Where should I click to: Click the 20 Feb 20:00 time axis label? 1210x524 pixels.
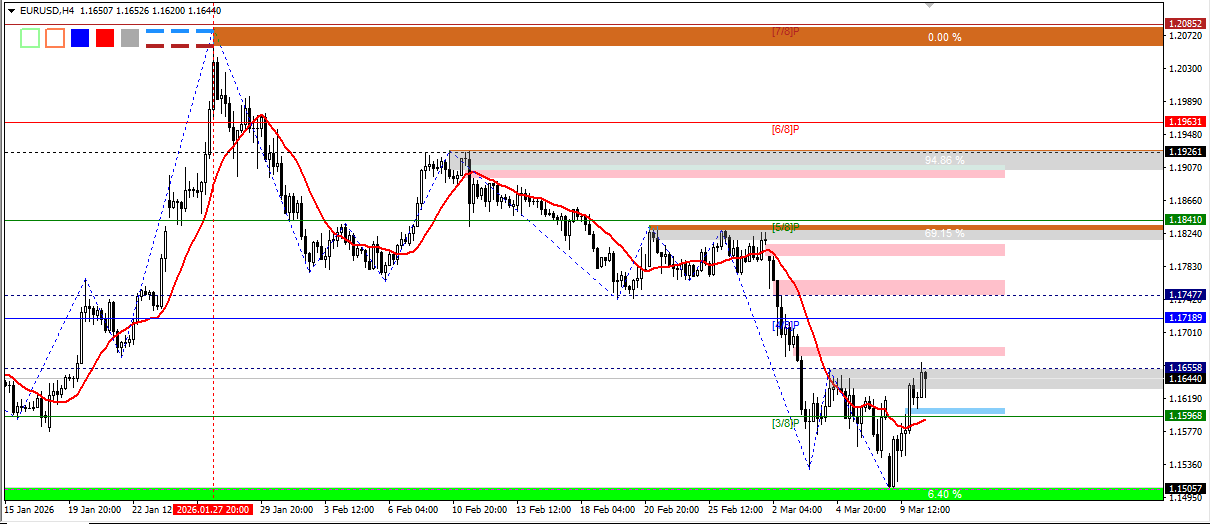(673, 510)
